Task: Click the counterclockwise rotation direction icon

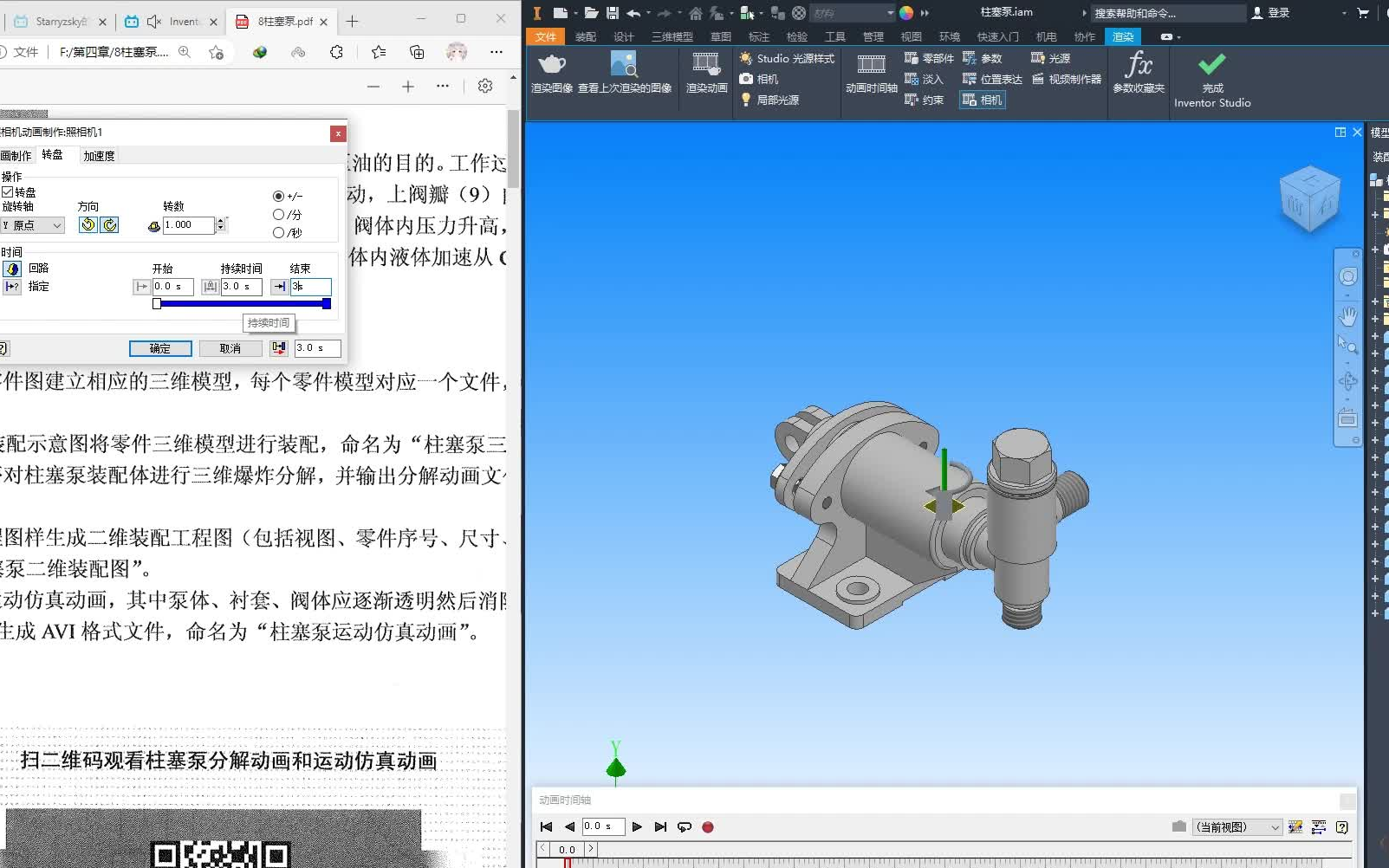Action: pos(88,225)
